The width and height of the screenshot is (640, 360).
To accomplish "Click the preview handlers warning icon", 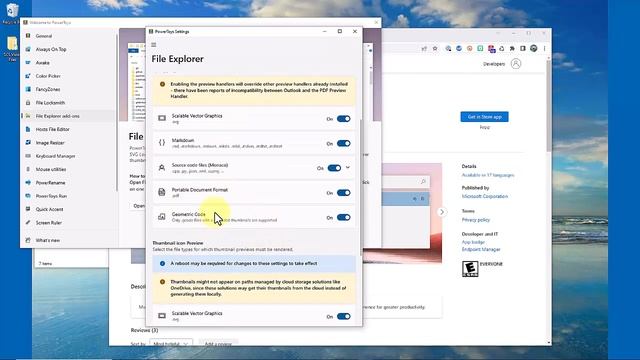I will click(162, 84).
